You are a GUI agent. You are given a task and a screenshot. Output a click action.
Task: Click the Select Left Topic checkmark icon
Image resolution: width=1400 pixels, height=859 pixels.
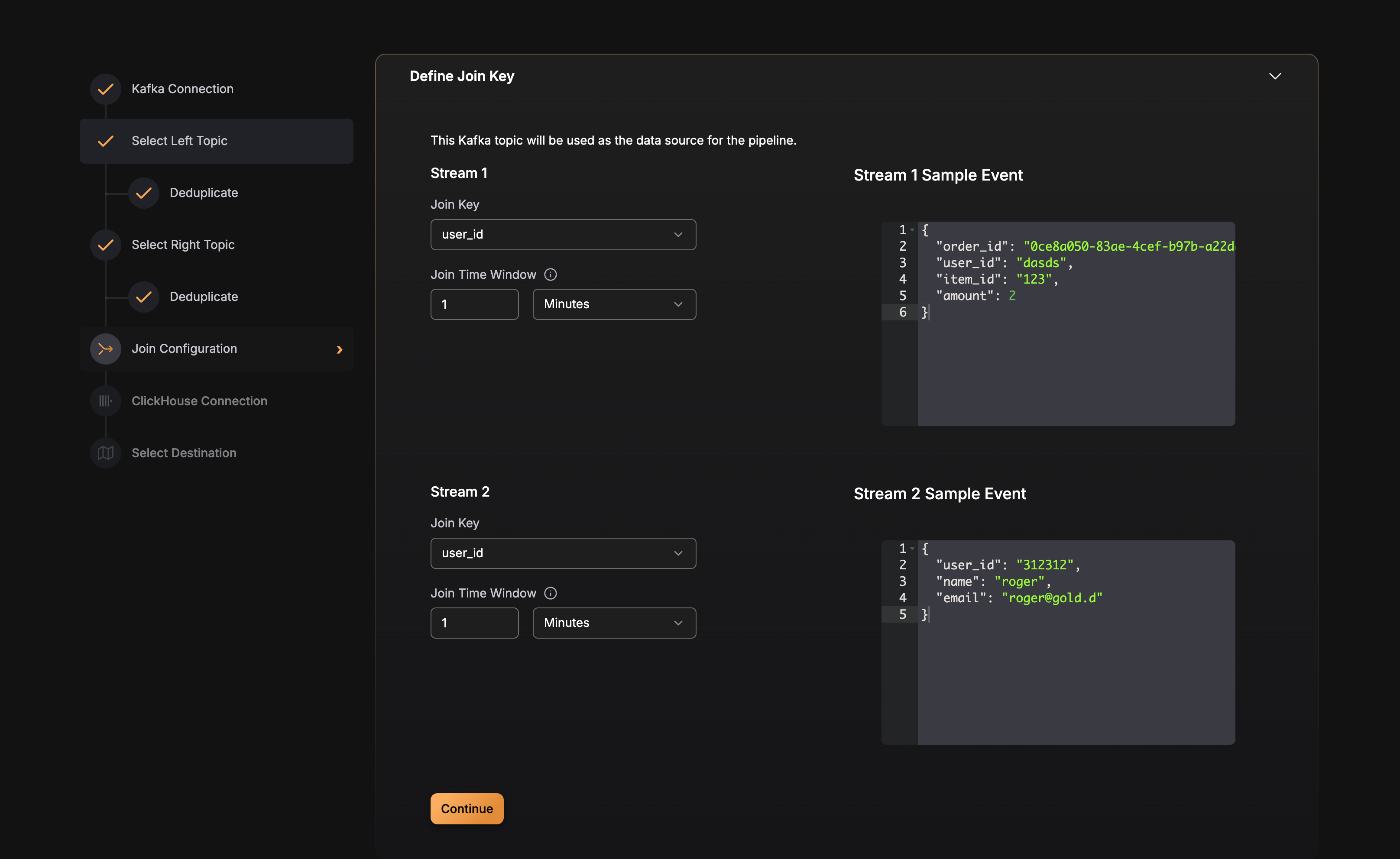(x=106, y=141)
